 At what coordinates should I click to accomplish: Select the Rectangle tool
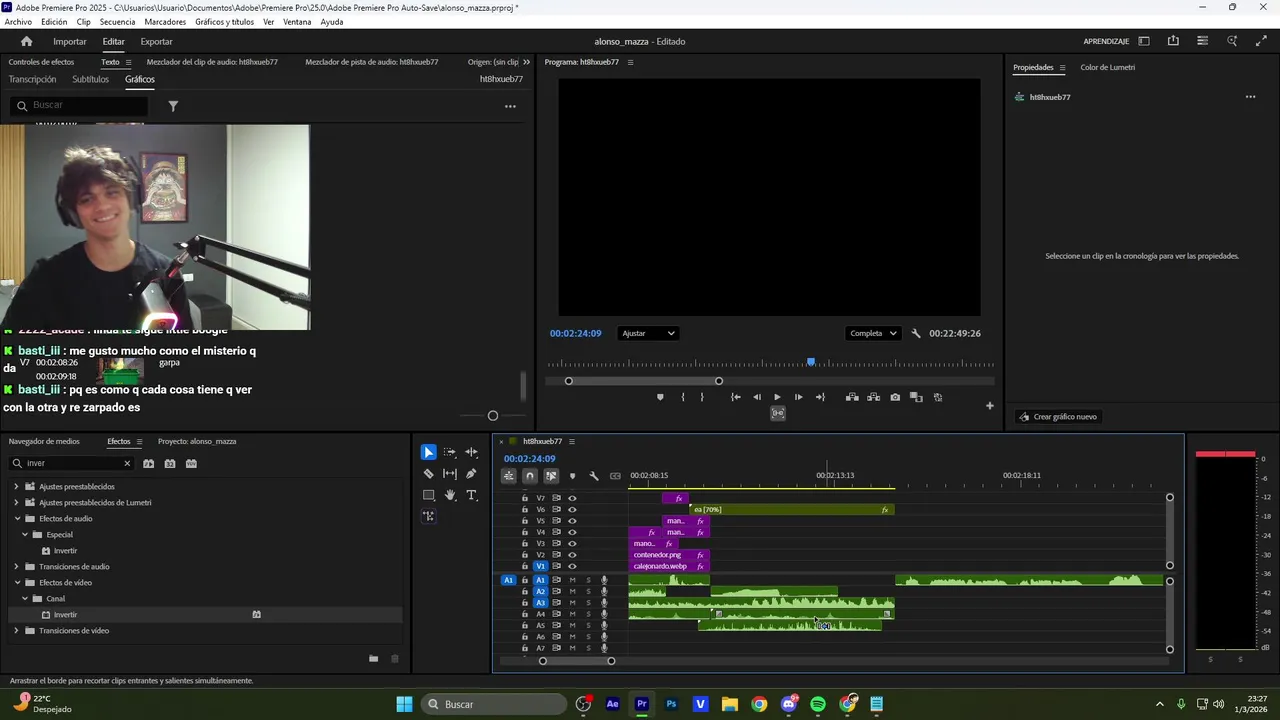(429, 495)
